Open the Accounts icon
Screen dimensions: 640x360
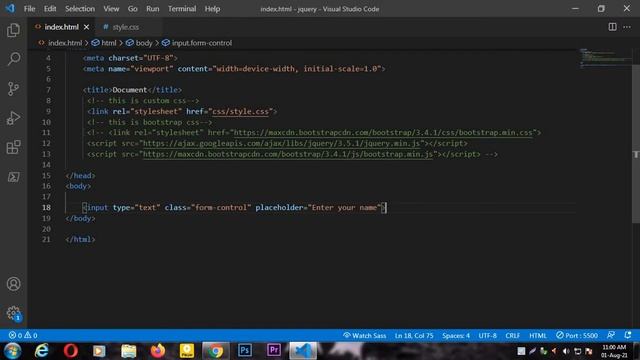point(13,284)
